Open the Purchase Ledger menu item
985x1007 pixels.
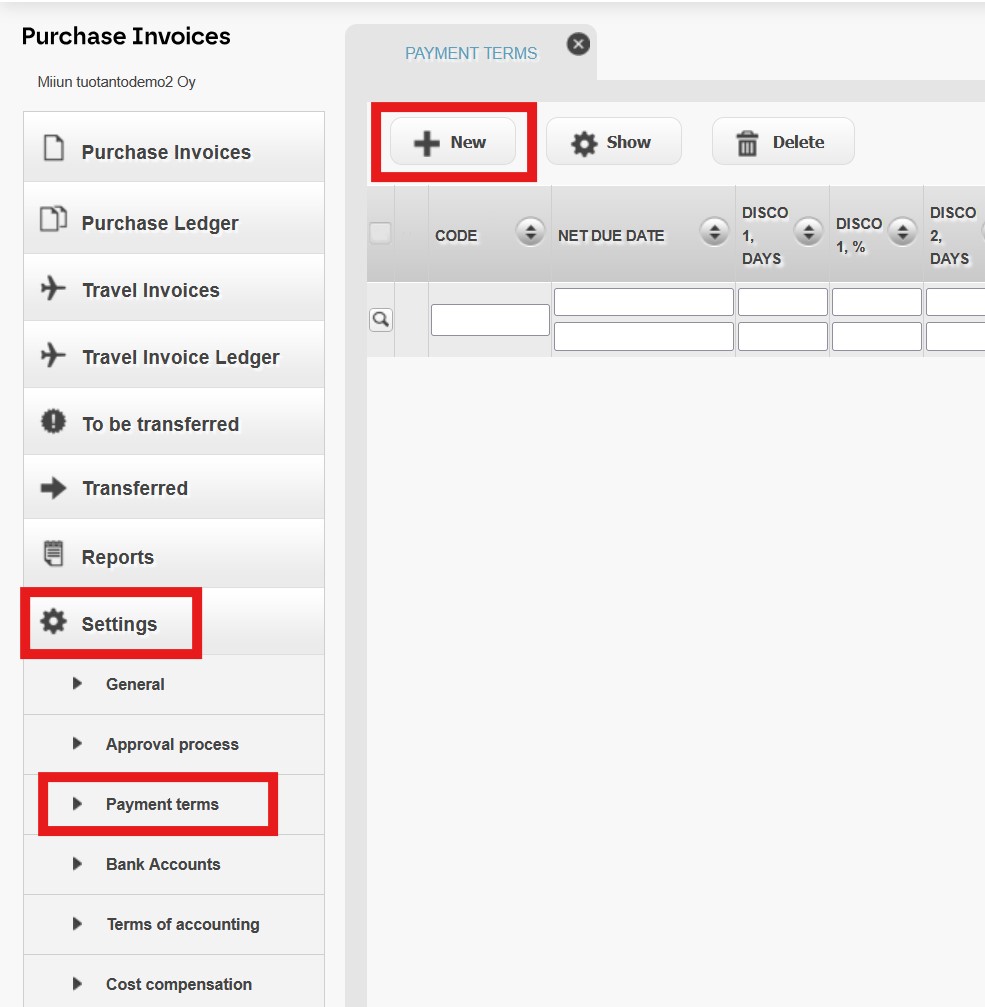174,218
